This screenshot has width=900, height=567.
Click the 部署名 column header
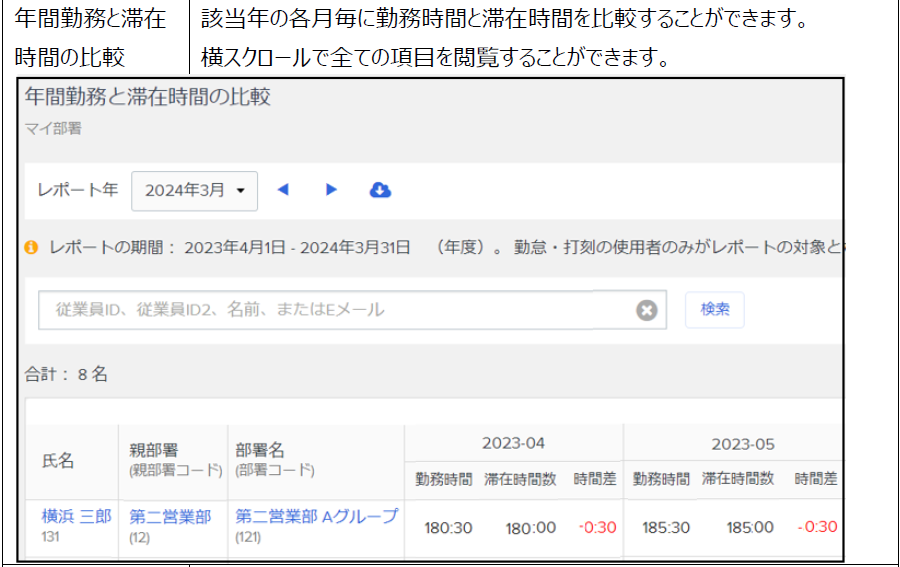(x=260, y=451)
